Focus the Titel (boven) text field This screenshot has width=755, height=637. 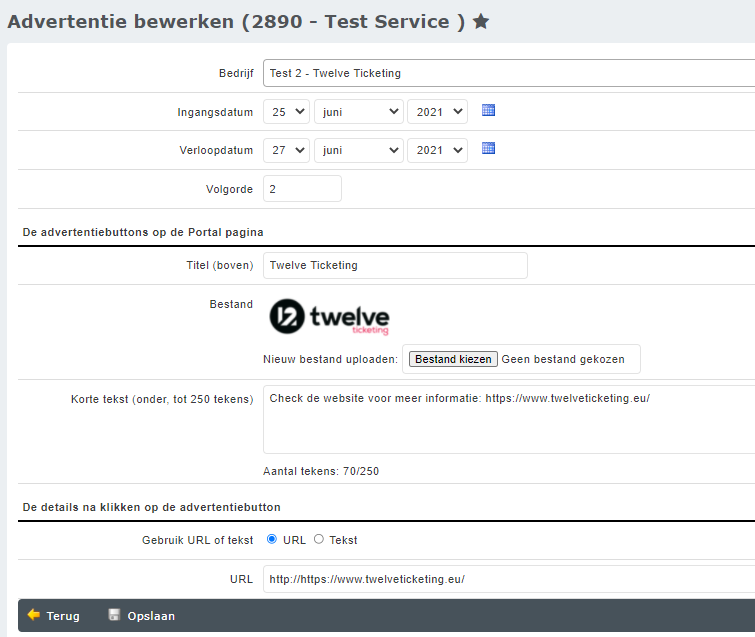click(x=395, y=265)
